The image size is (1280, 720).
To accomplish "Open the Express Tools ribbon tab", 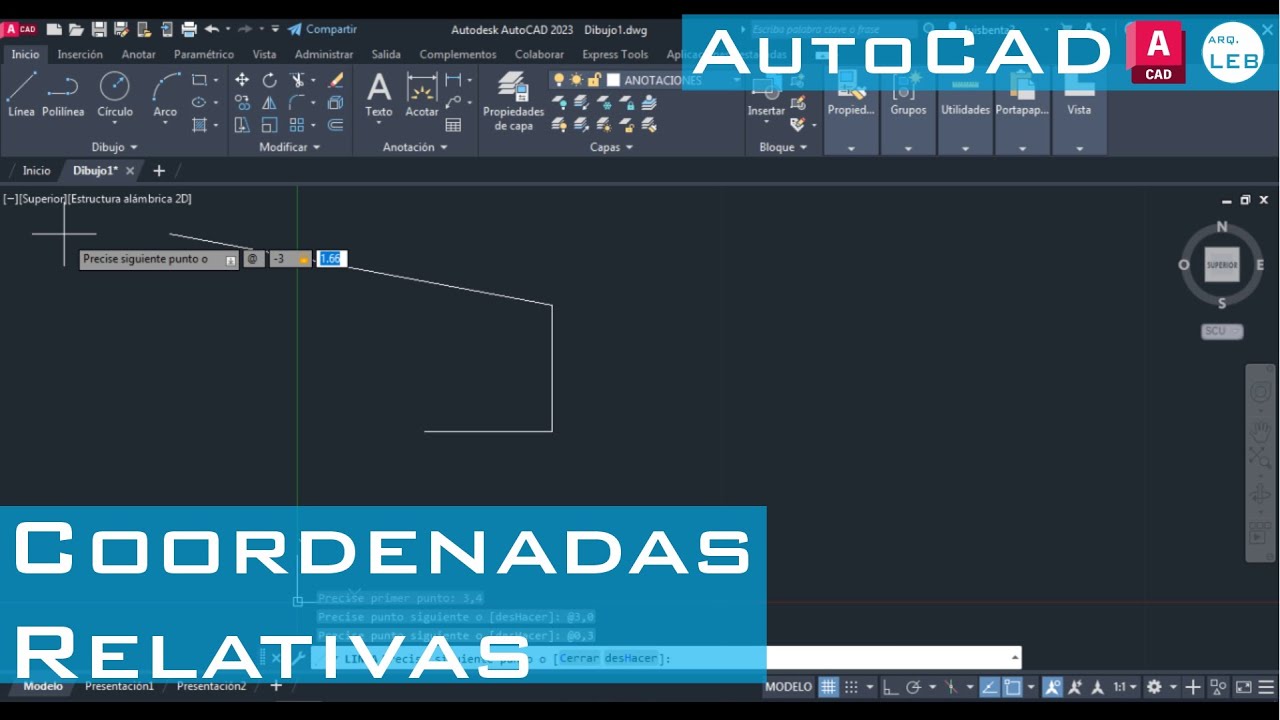I will pos(615,54).
